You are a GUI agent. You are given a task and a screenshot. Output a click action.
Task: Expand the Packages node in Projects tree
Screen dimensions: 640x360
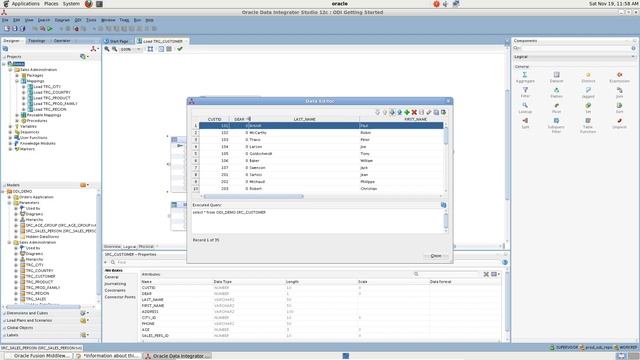pos(17,76)
